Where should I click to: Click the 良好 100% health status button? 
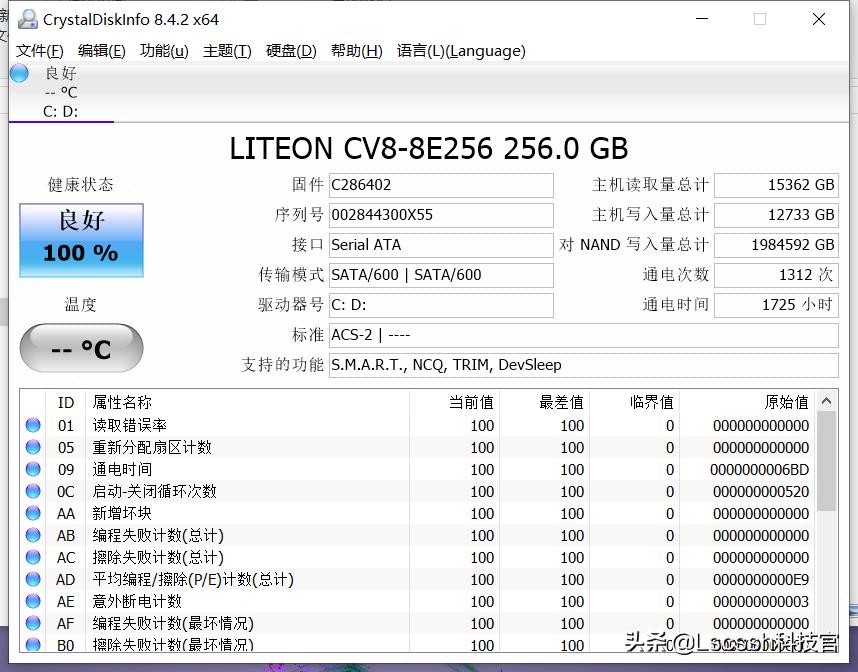(x=81, y=240)
